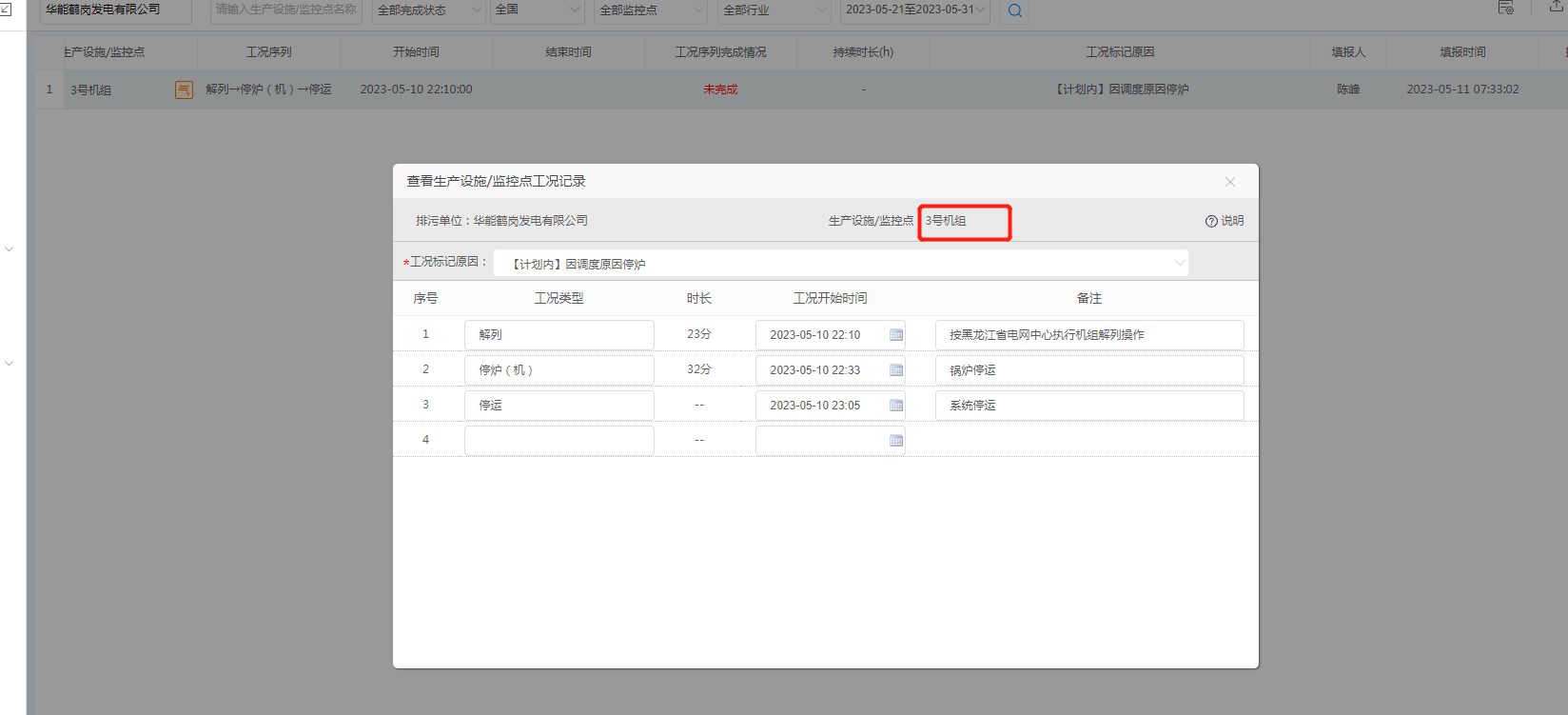
Task: Click the 华能鹤岗发电有限公司 company field
Action: coord(116,10)
